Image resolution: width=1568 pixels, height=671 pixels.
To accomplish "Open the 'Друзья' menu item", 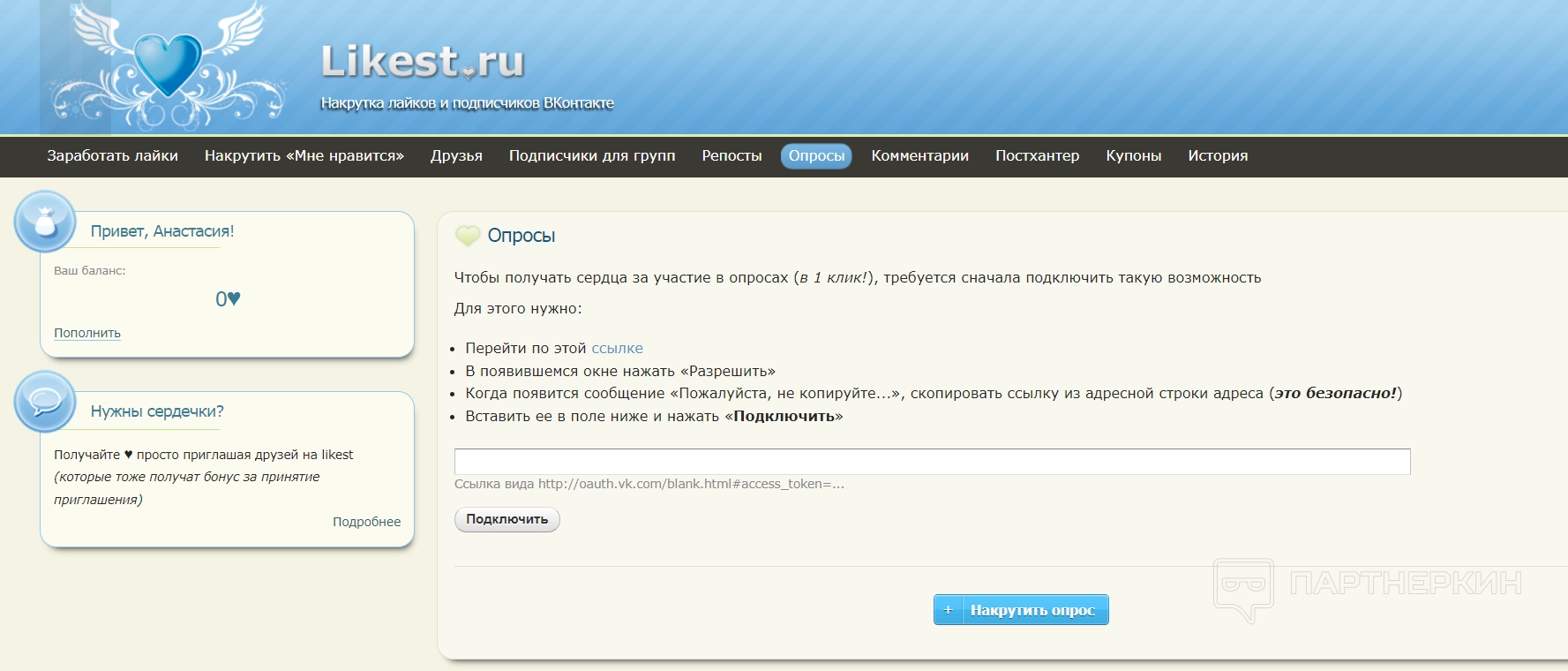I will [456, 156].
